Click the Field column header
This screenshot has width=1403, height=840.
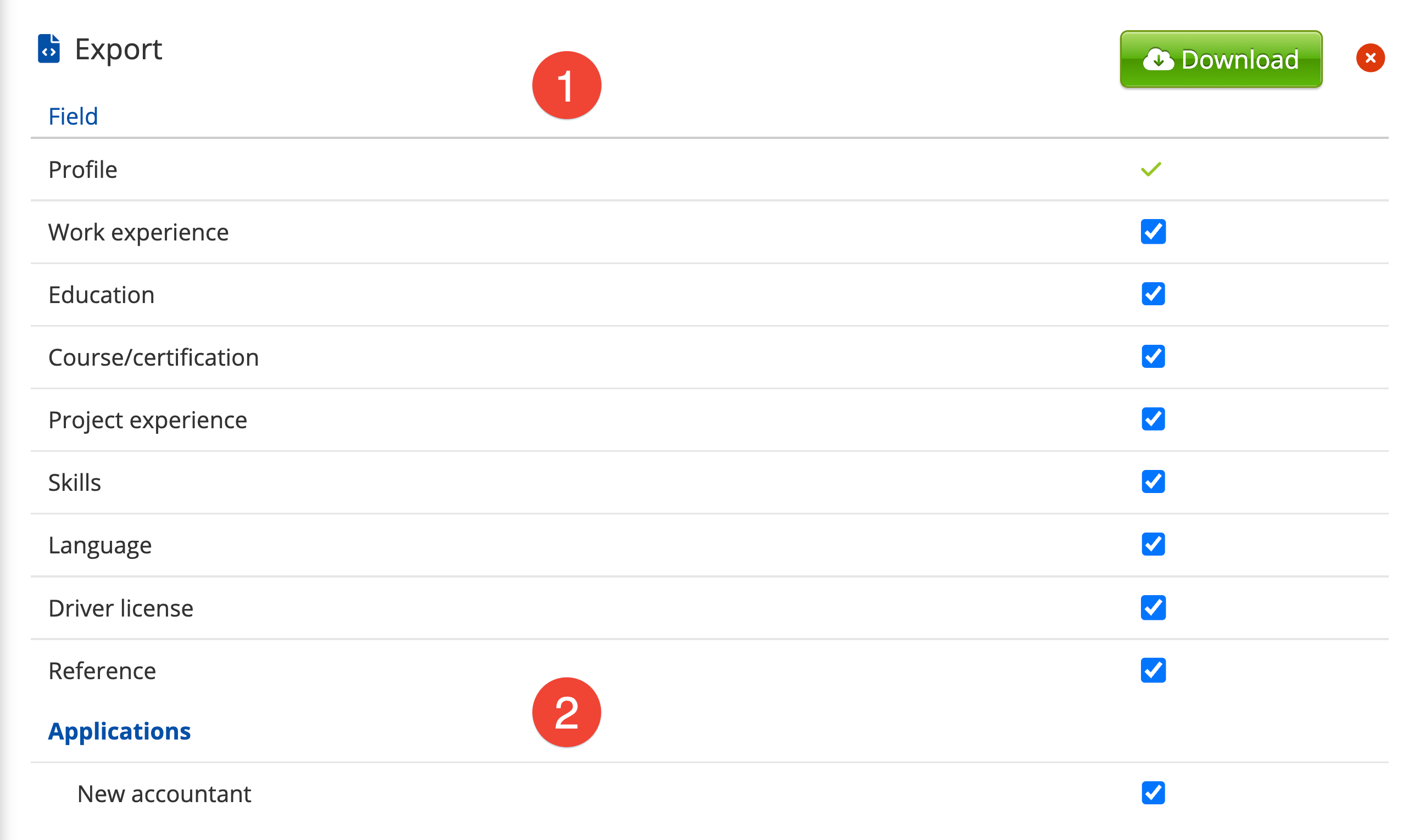tap(73, 116)
